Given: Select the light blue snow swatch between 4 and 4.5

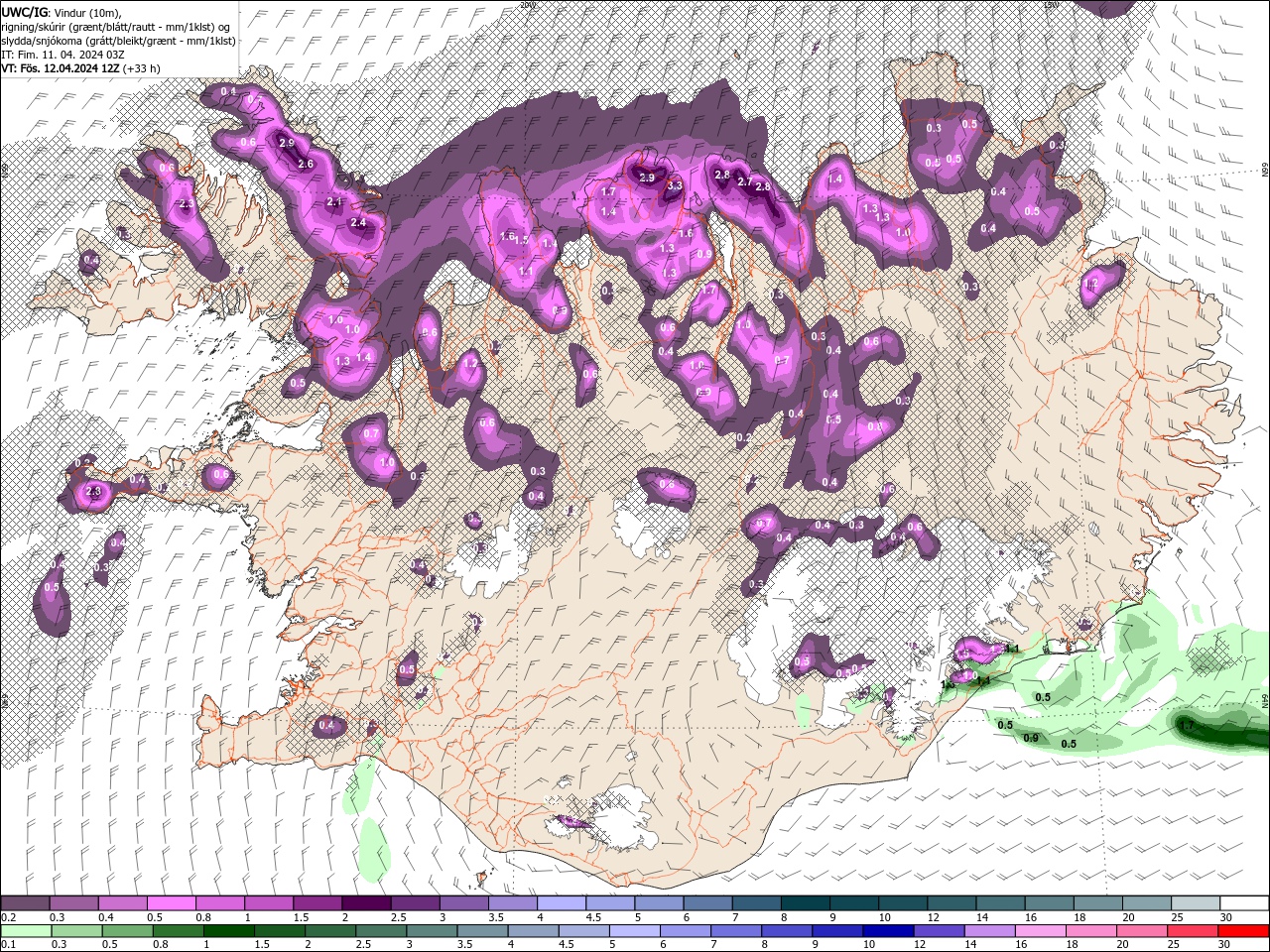Looking at the screenshot, I should tap(562, 903).
